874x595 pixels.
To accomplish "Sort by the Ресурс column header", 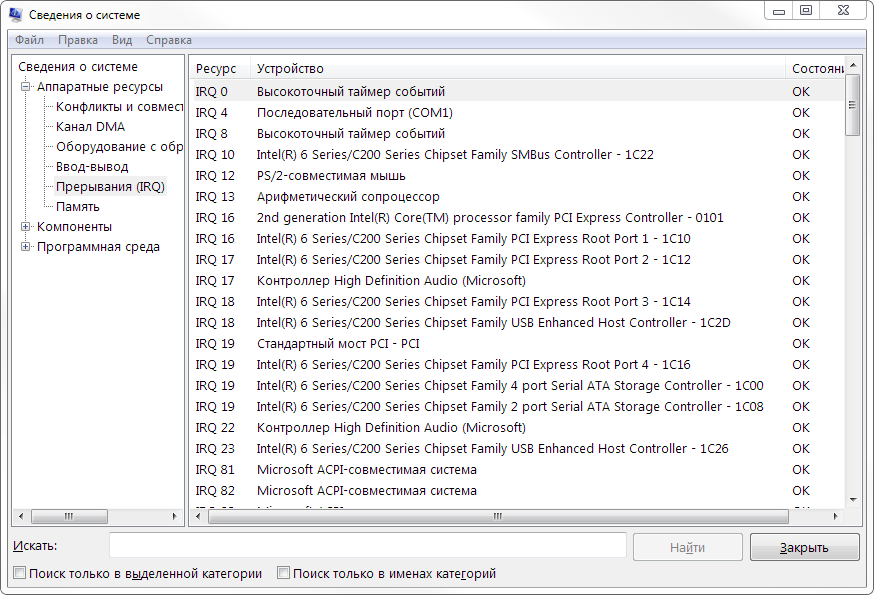I will click(217, 68).
